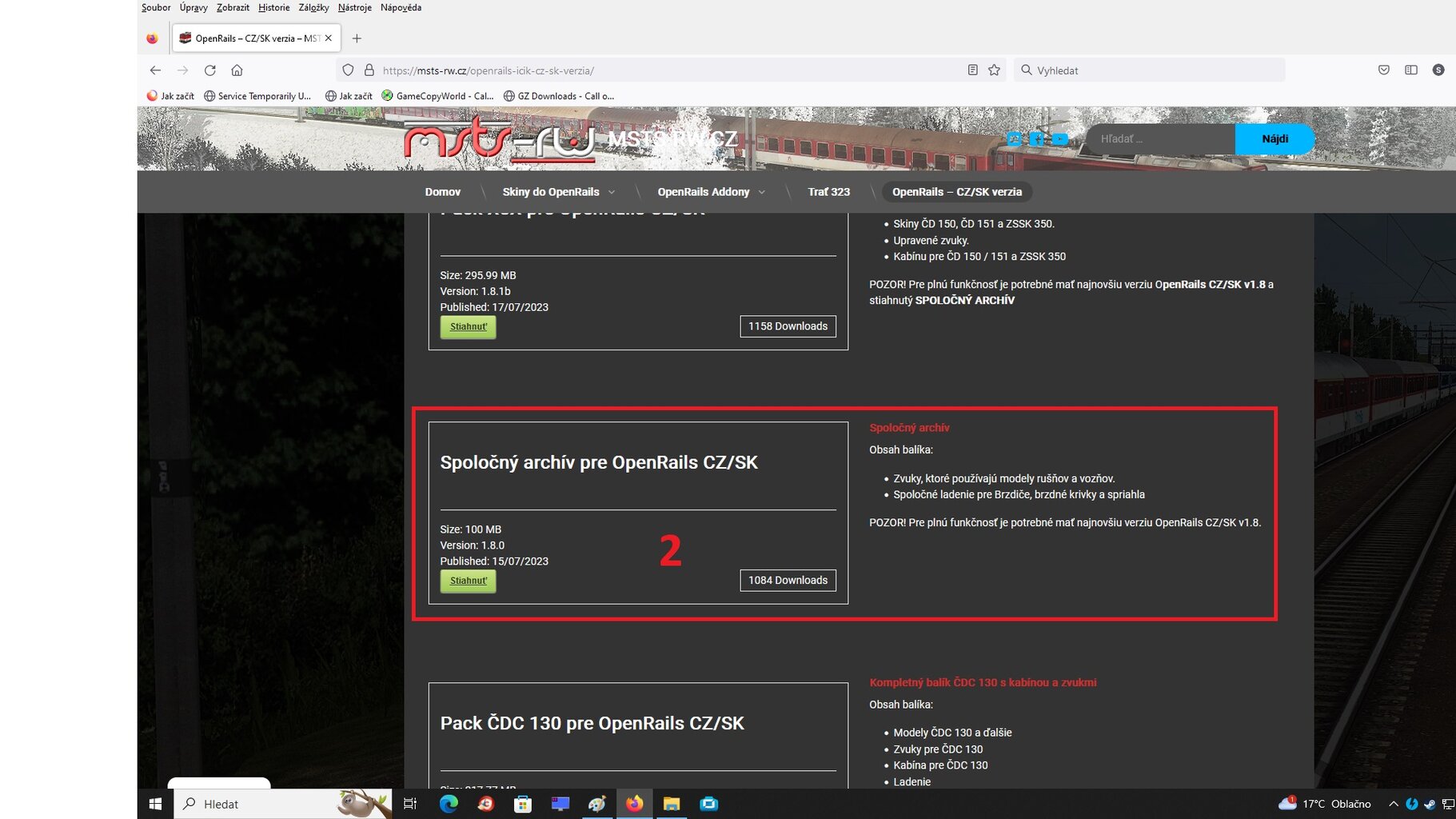Click the Spoločný archív pre OpenRails CZ/SK heading
The width and height of the screenshot is (1456, 819).
coord(599,463)
